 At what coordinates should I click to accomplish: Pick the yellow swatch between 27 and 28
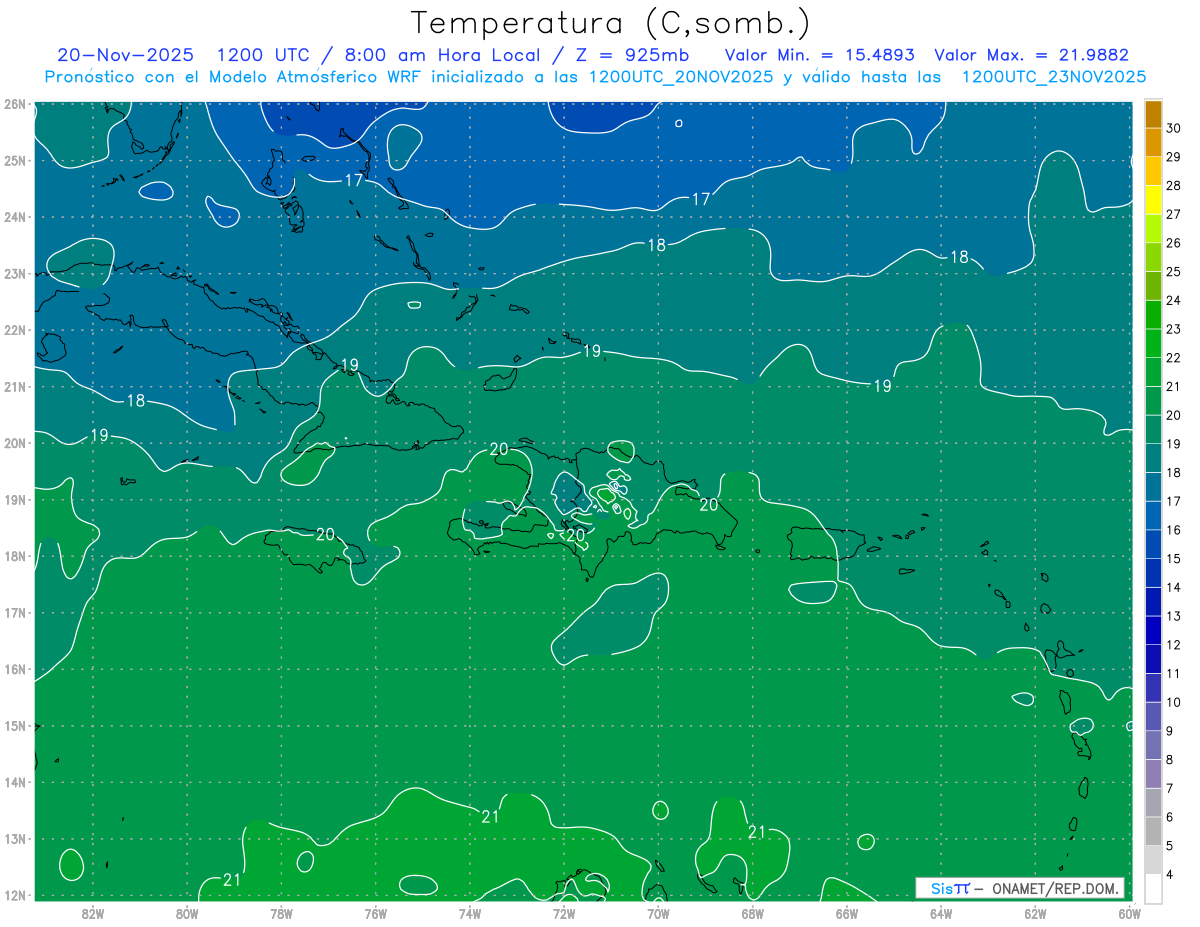point(1153,200)
